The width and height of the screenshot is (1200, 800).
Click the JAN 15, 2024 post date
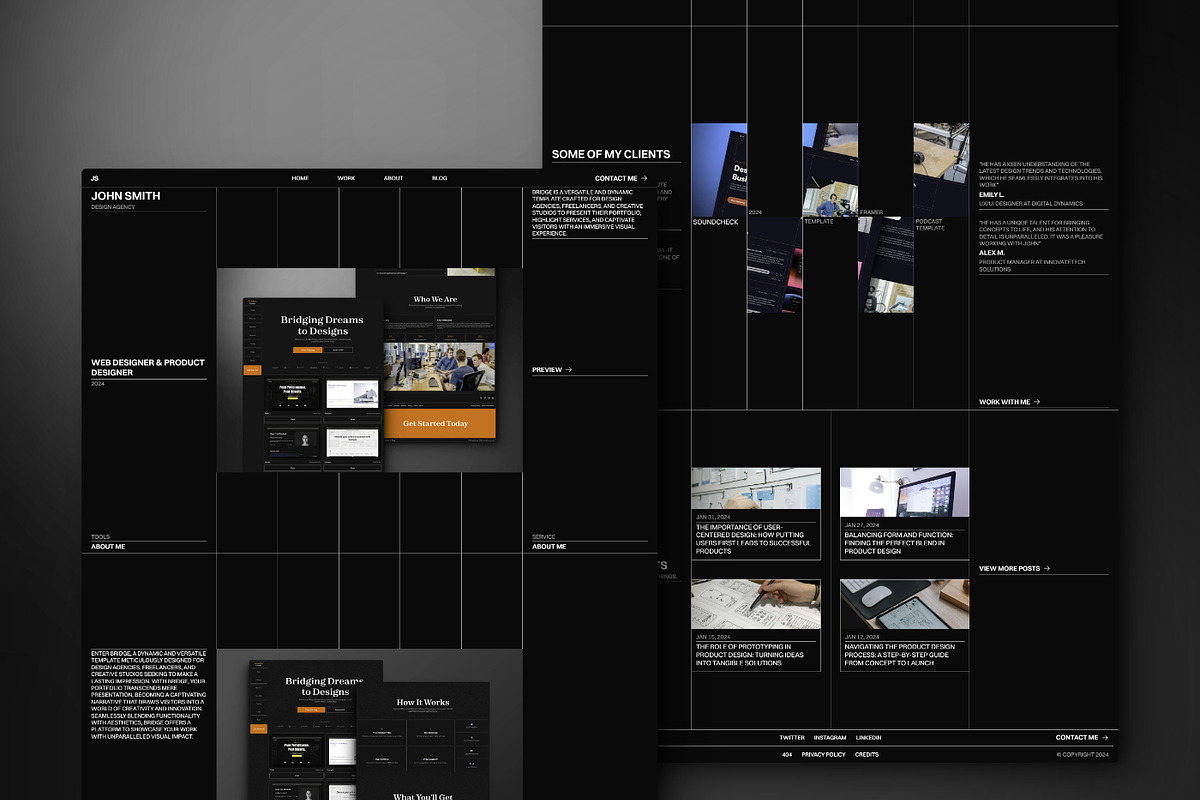(713, 637)
